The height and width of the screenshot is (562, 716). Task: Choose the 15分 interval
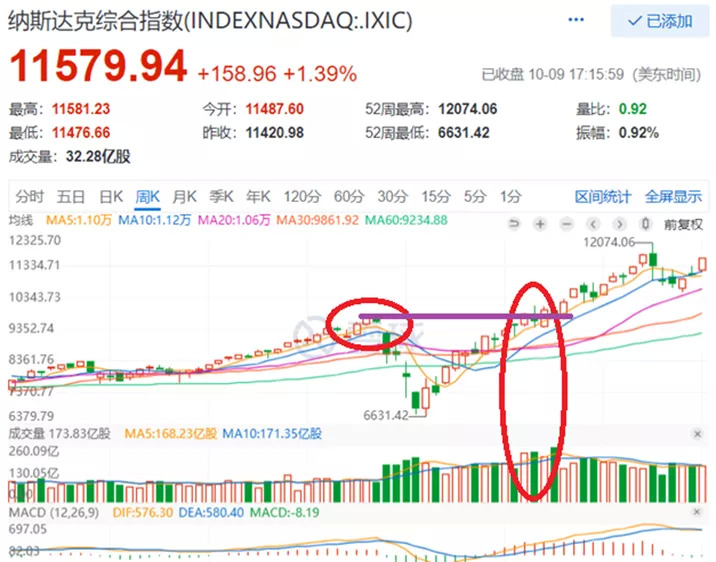[436, 197]
